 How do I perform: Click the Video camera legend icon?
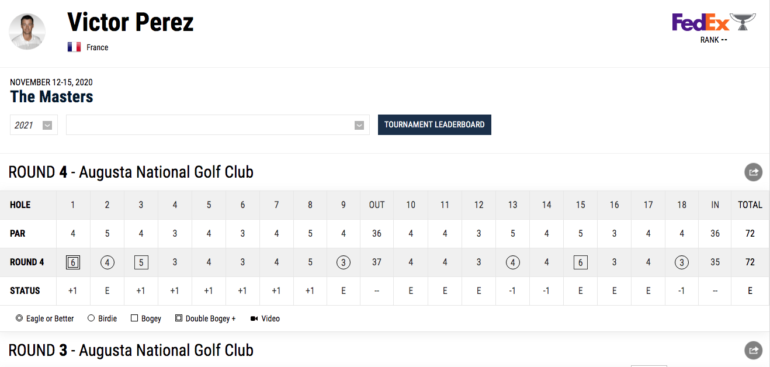[x=254, y=319]
